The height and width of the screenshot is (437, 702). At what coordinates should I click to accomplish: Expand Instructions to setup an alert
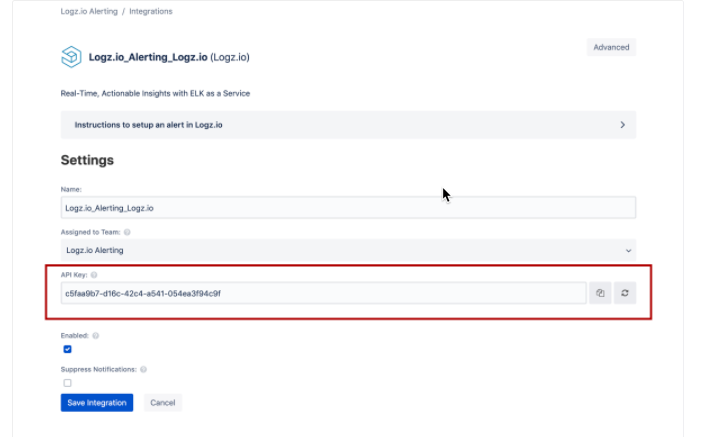(x=348, y=125)
